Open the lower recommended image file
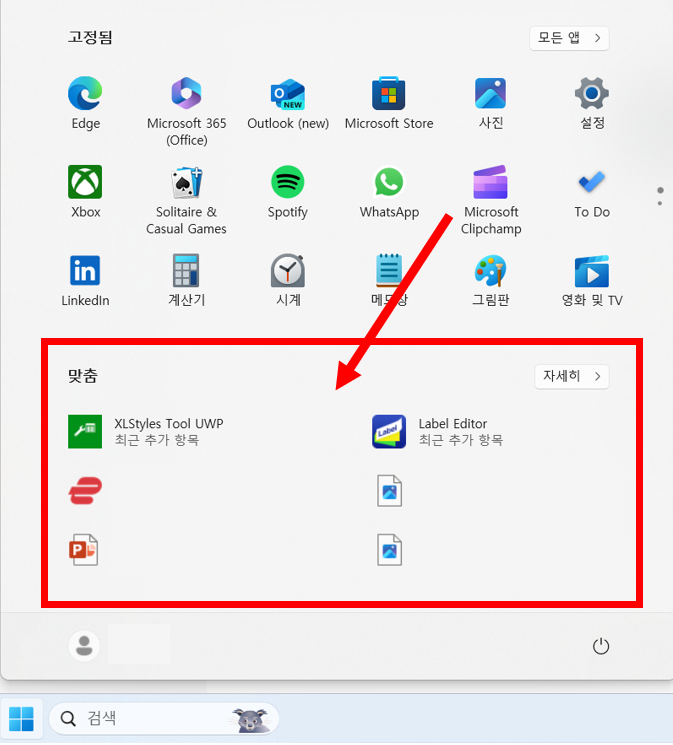Screen dimensions: 673x745 click(x=389, y=550)
